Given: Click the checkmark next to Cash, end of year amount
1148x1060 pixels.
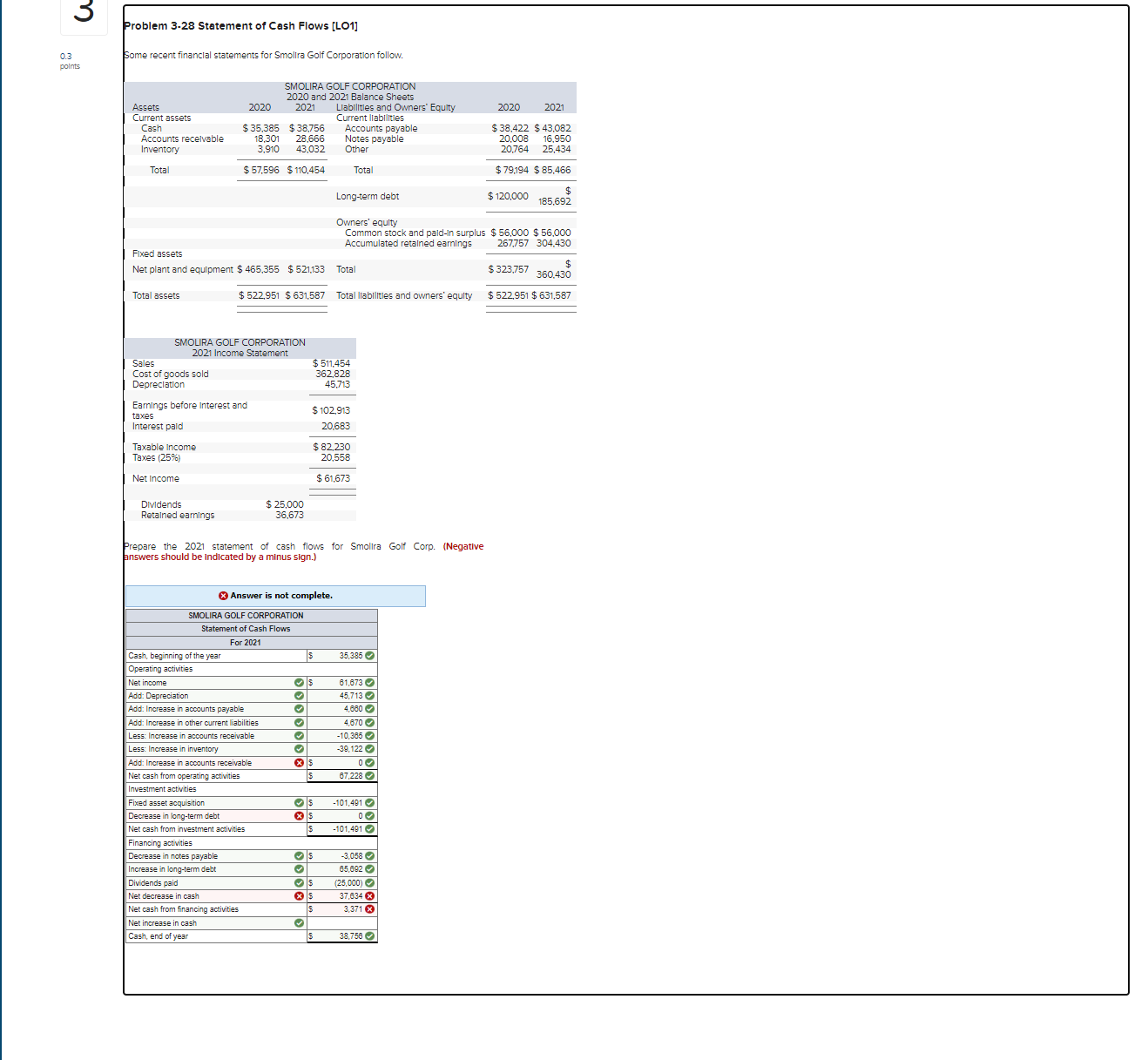Looking at the screenshot, I should (368, 936).
